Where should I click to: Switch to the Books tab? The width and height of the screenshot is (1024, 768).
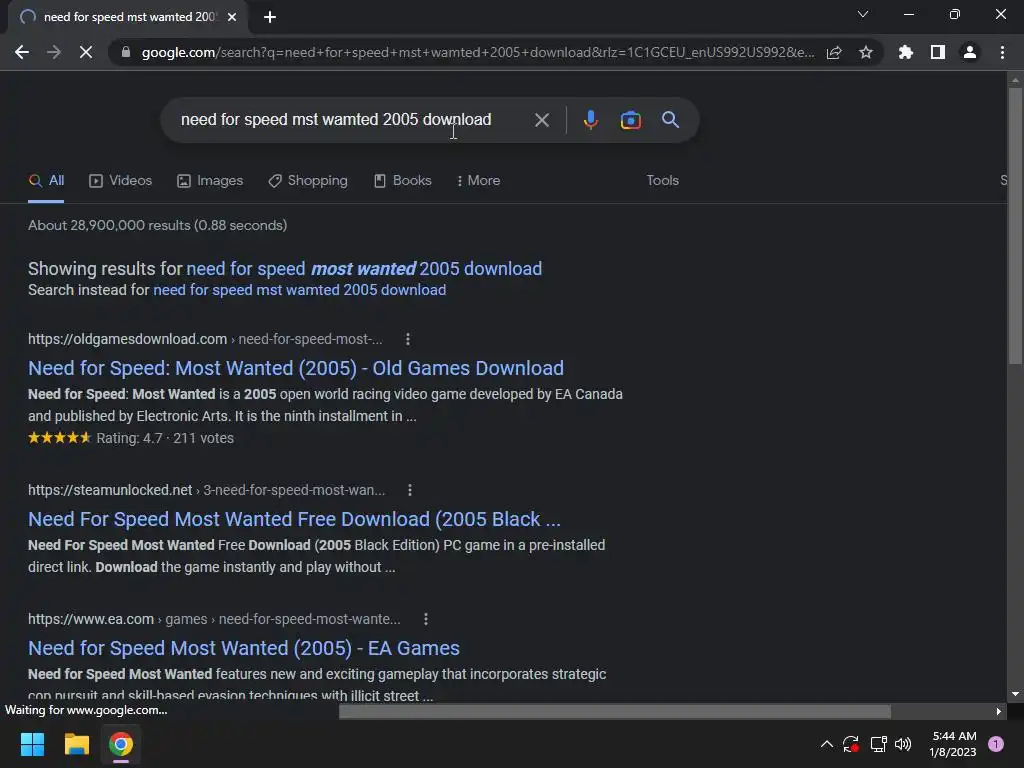point(402,181)
